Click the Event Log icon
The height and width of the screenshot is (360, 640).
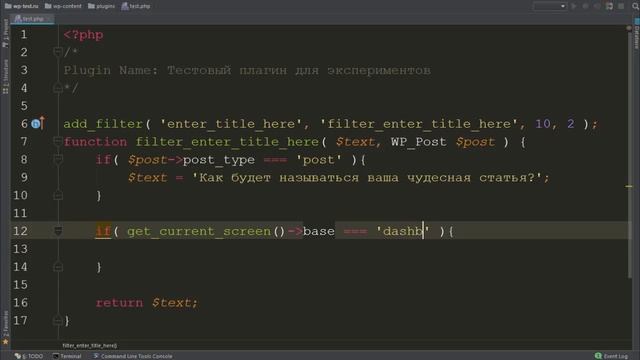[598, 356]
